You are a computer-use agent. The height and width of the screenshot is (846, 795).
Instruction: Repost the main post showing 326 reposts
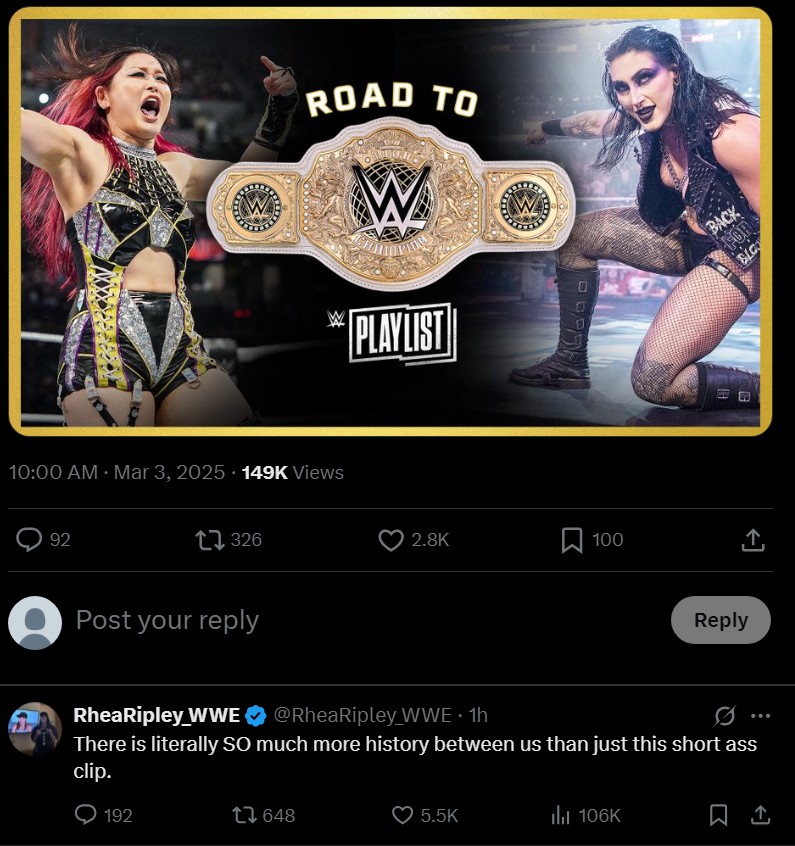pos(210,540)
